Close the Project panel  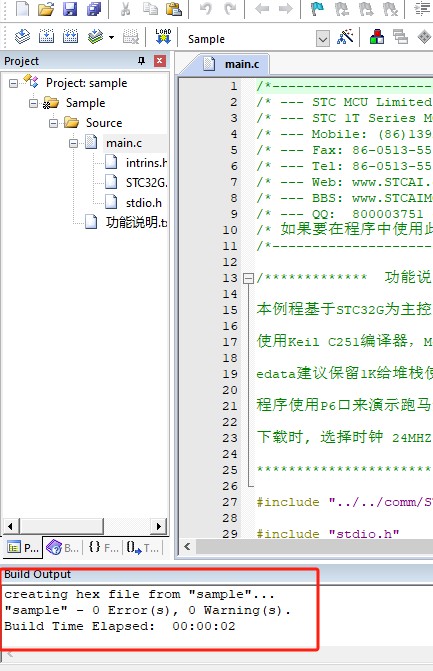pyautogui.click(x=160, y=61)
